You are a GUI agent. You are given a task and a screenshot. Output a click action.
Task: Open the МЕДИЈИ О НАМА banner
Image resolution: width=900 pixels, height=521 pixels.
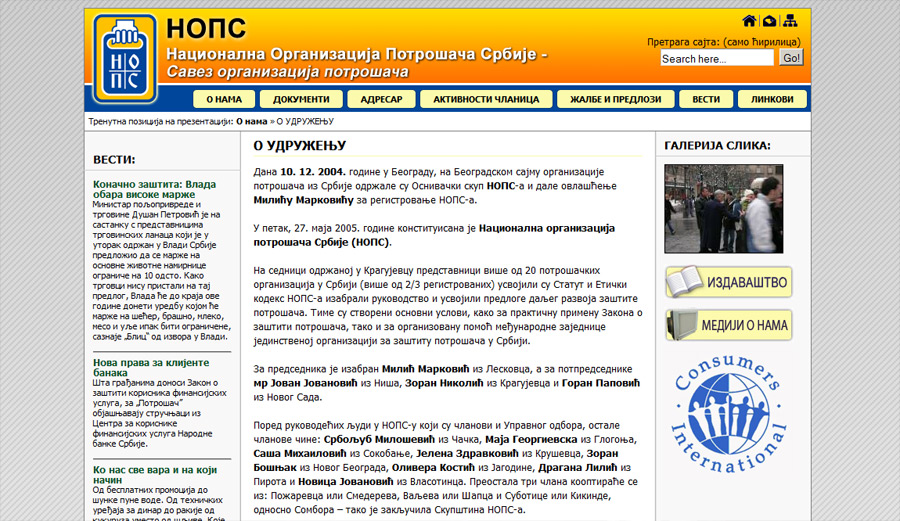point(728,325)
